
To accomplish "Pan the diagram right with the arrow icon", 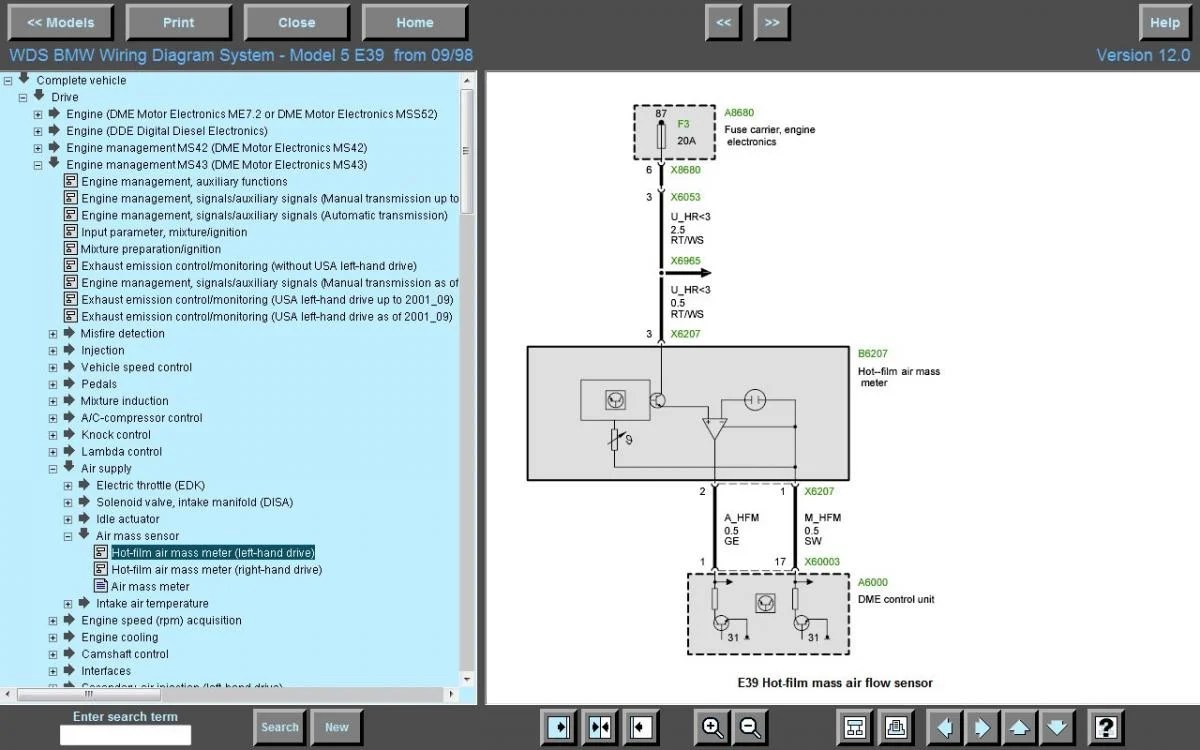I will 982,727.
